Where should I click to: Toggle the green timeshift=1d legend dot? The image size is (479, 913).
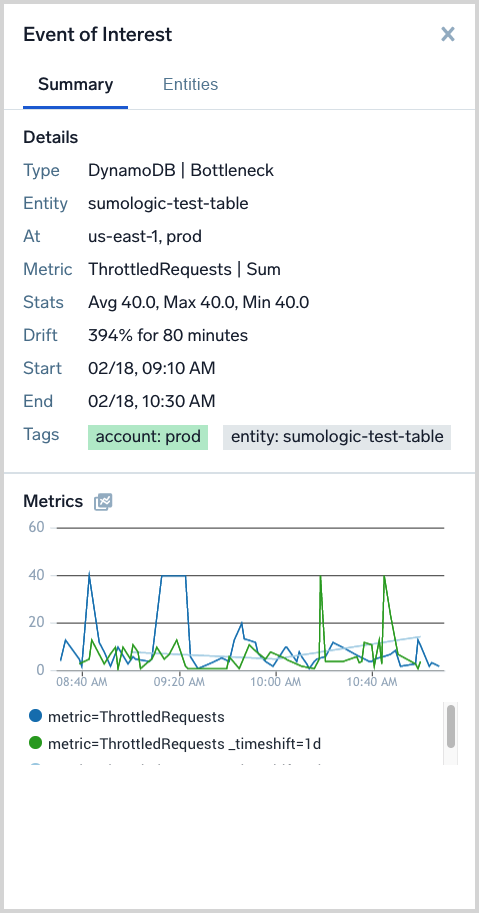(x=36, y=743)
